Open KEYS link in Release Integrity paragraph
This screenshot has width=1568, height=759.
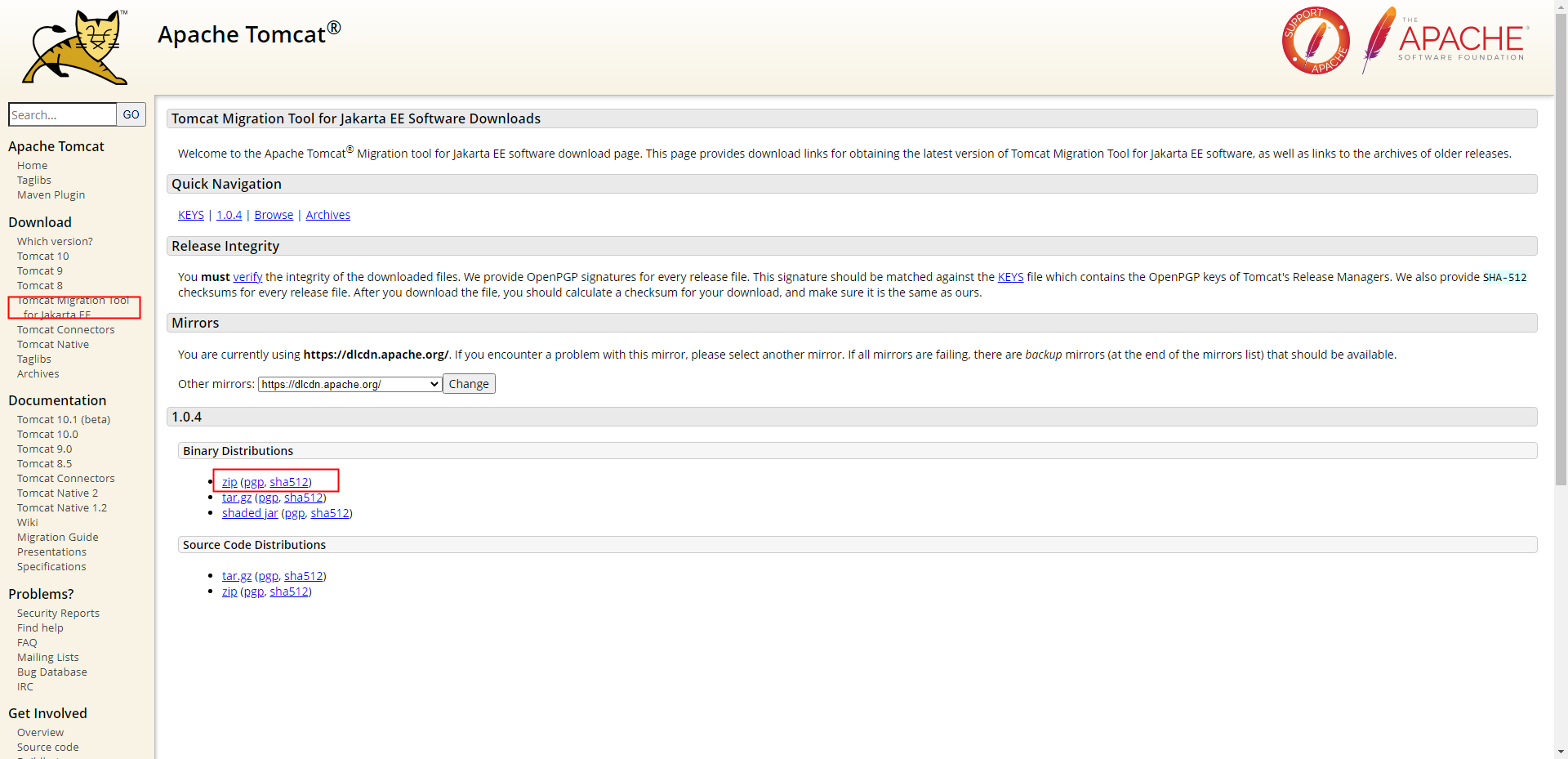tap(1010, 277)
